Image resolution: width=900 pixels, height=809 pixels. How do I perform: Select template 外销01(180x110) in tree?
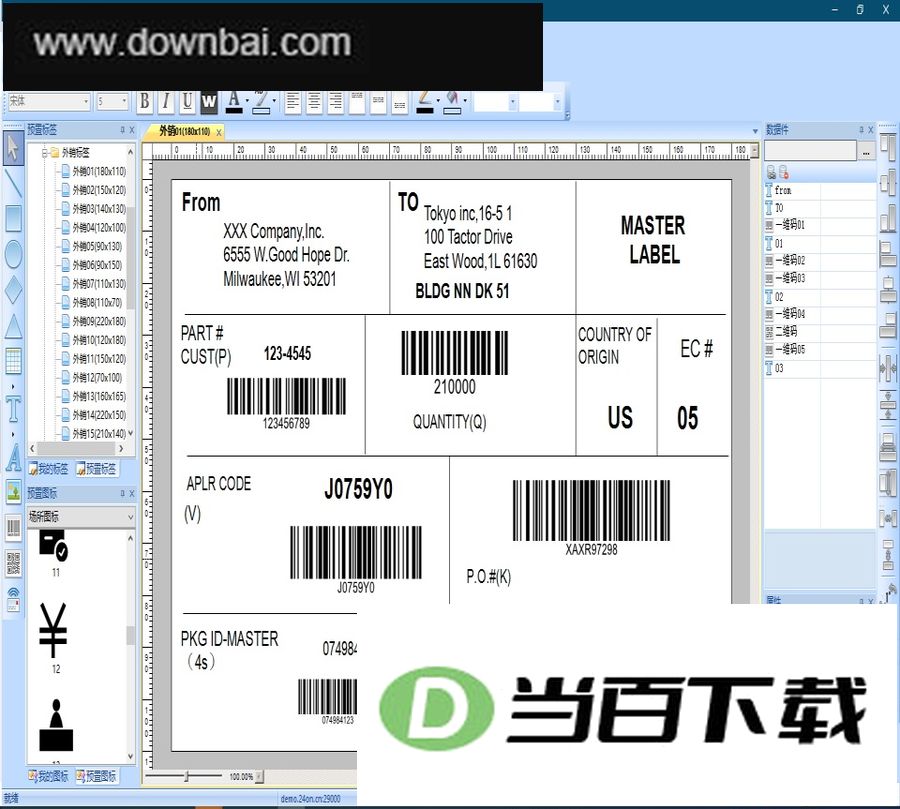coord(99,171)
